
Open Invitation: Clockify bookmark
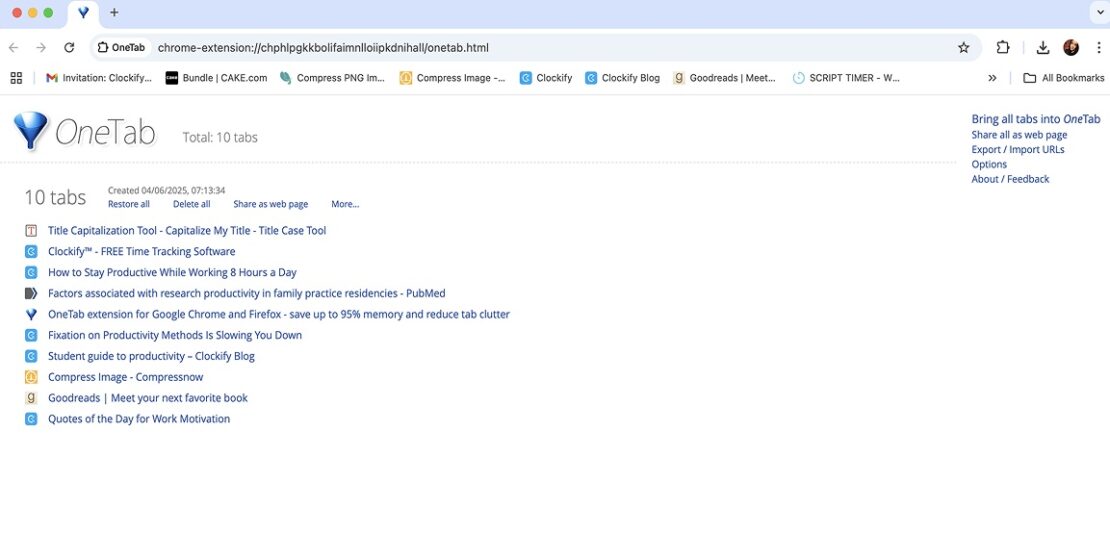pos(99,78)
